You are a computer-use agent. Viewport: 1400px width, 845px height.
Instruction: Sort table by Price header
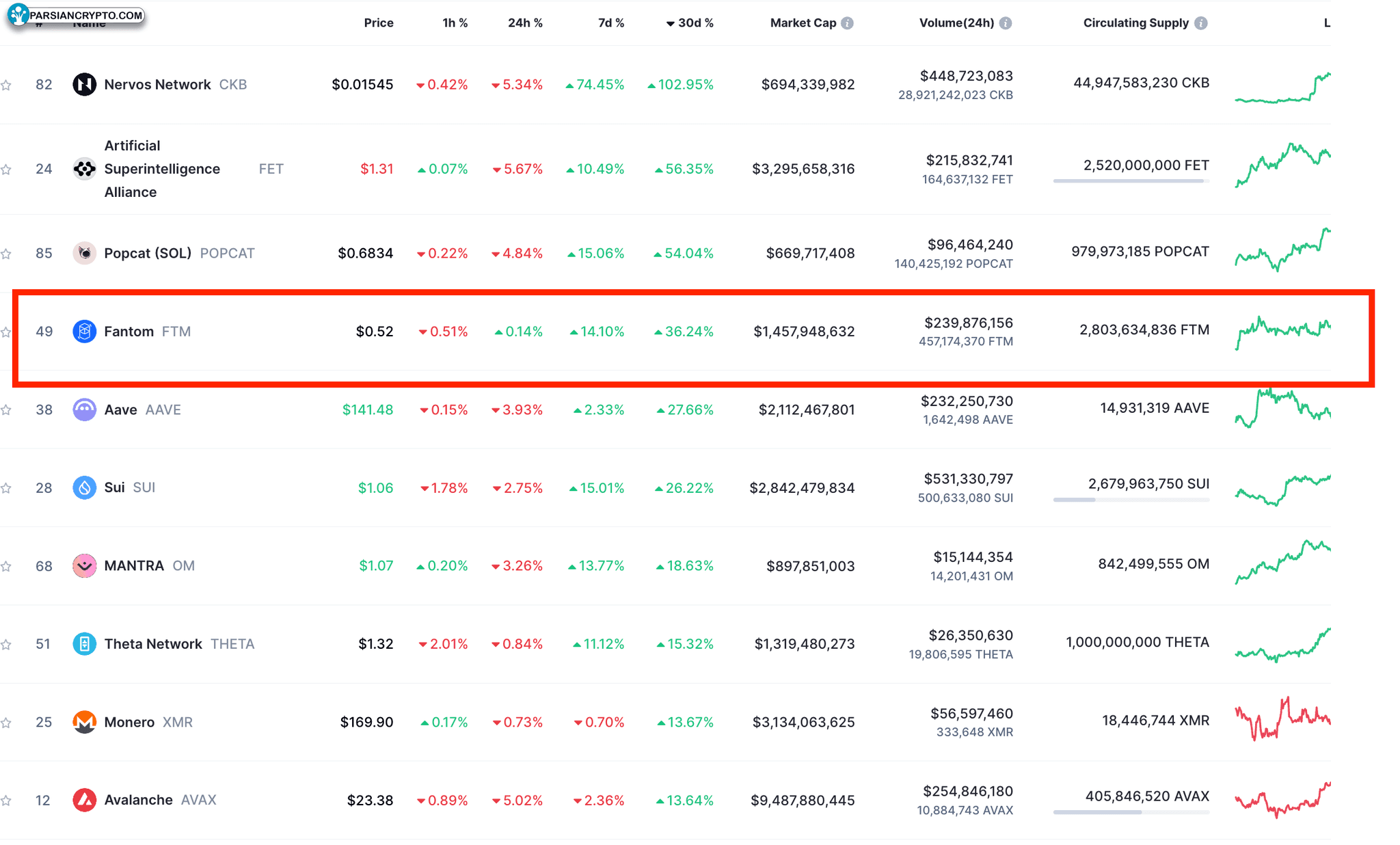pos(378,23)
